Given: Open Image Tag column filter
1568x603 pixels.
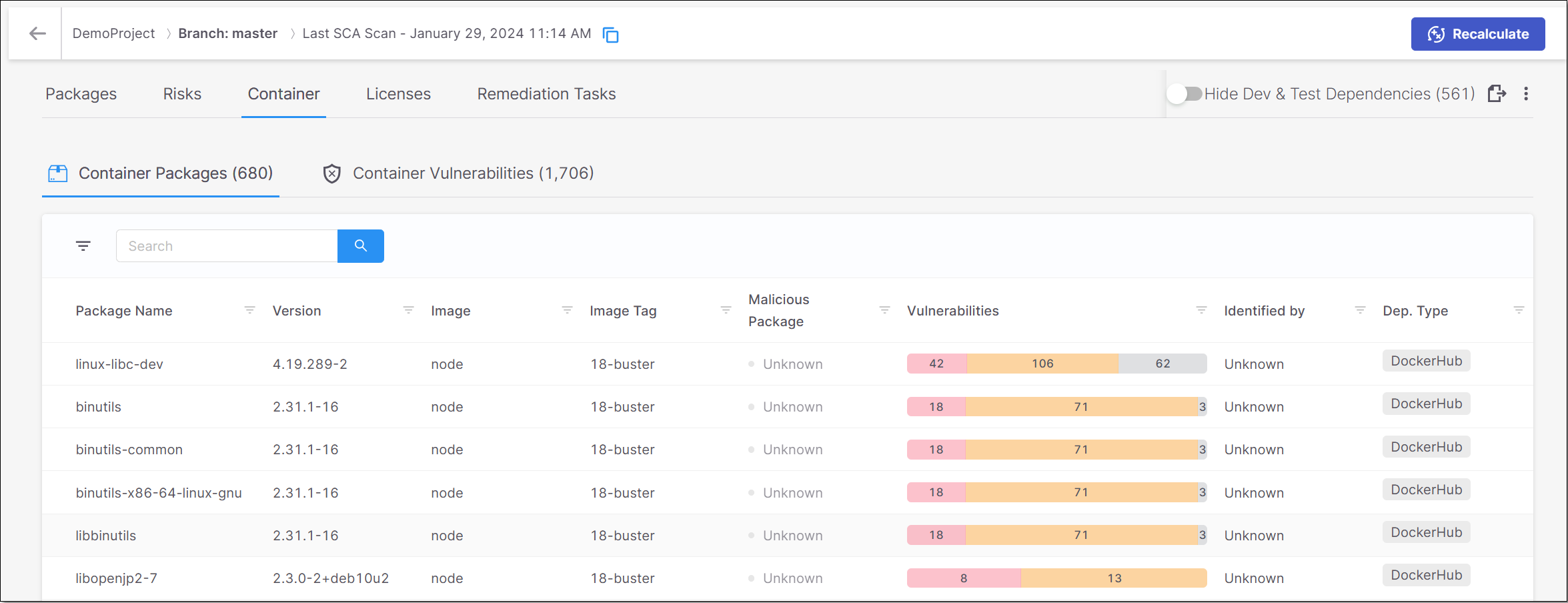Looking at the screenshot, I should coord(726,310).
